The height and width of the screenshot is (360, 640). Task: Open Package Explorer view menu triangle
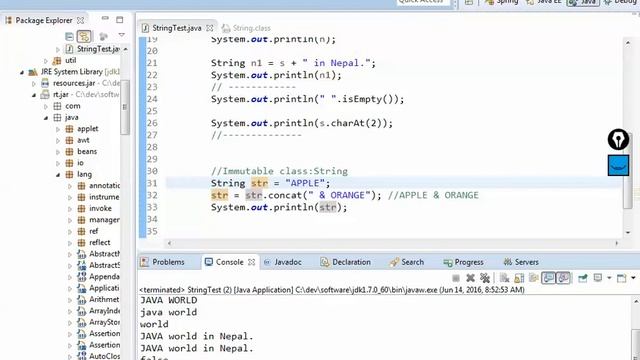[x=121, y=35]
